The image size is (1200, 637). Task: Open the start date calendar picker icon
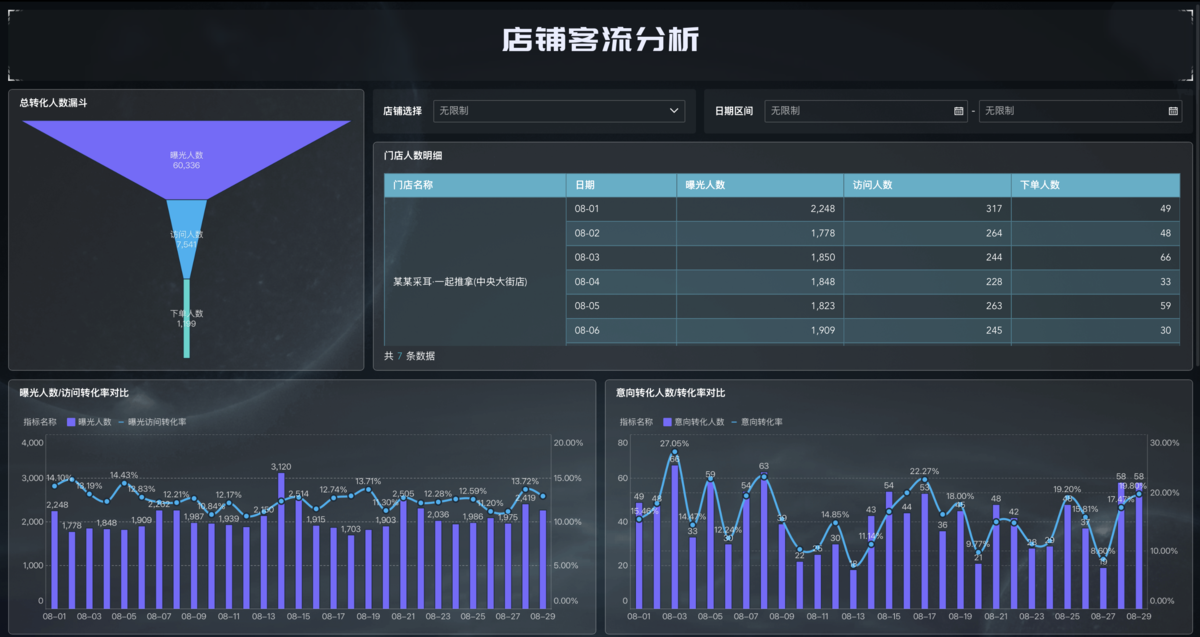coord(957,111)
